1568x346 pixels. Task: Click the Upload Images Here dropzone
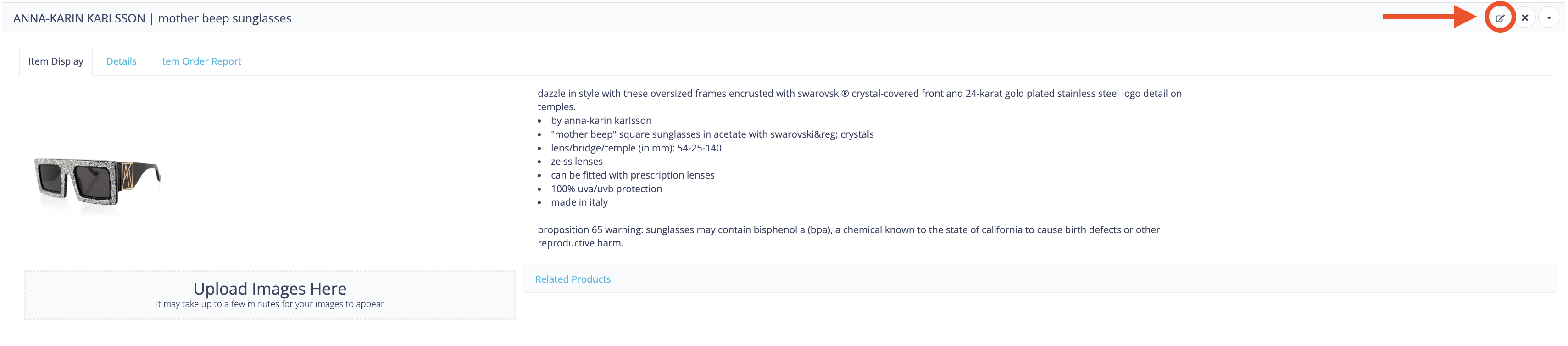point(270,295)
